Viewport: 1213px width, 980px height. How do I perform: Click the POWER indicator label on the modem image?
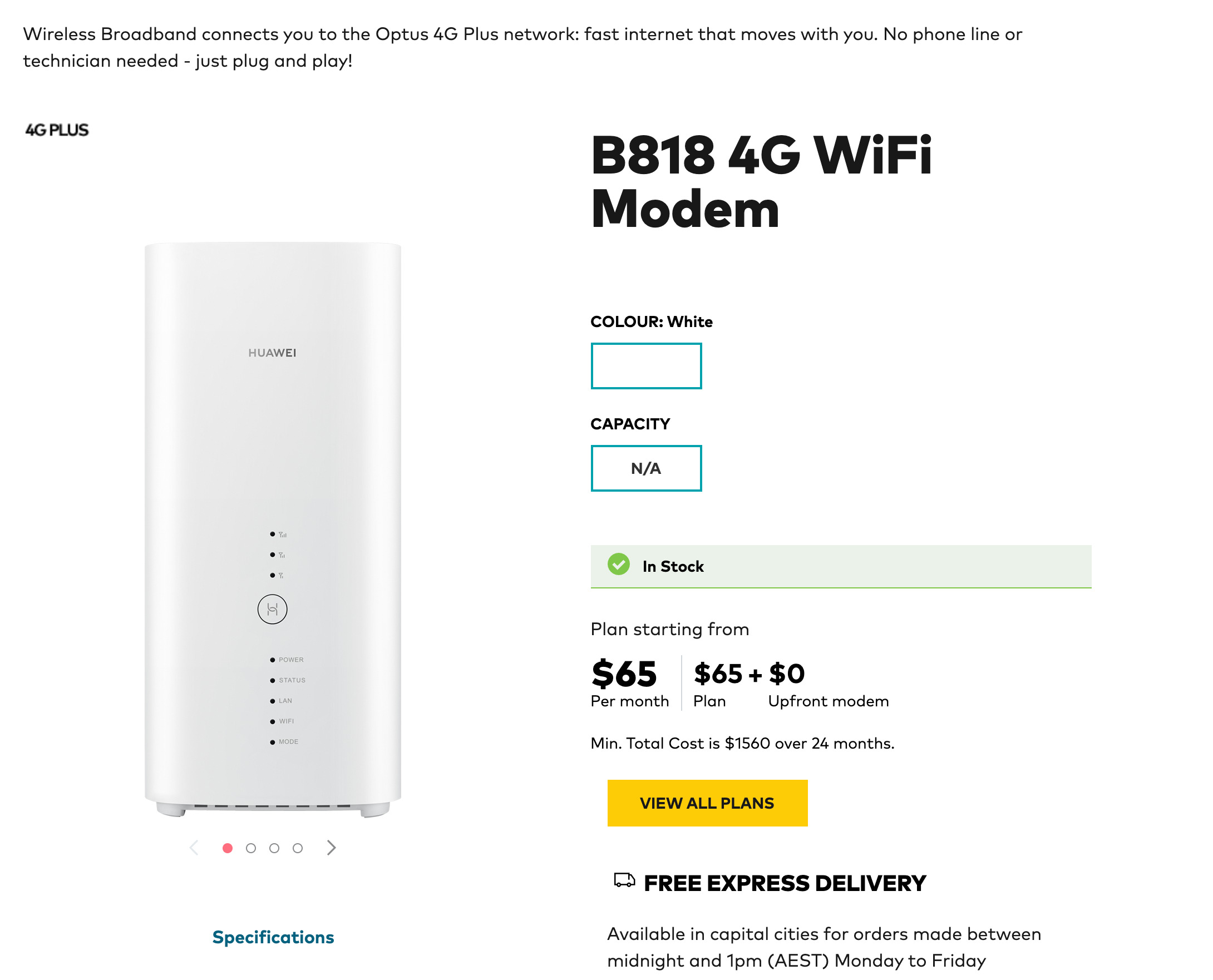(x=291, y=660)
